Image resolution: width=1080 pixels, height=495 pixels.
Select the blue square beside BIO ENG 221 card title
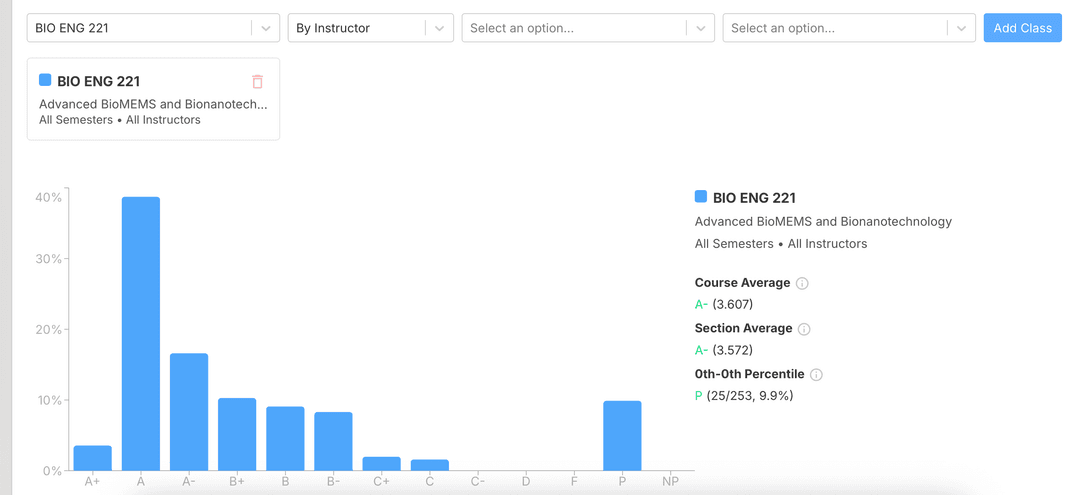(45, 80)
